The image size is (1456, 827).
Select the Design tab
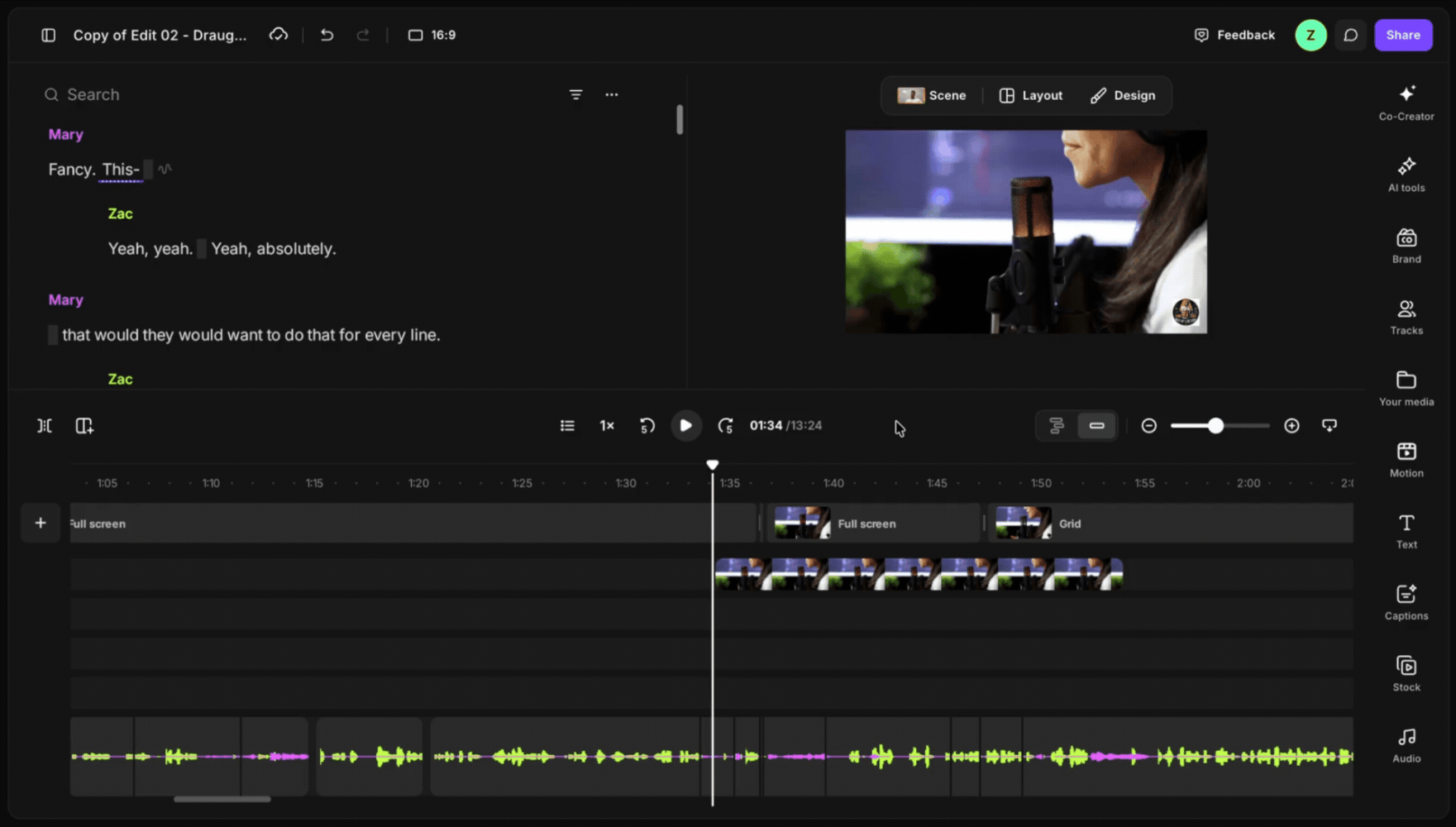(x=1123, y=95)
